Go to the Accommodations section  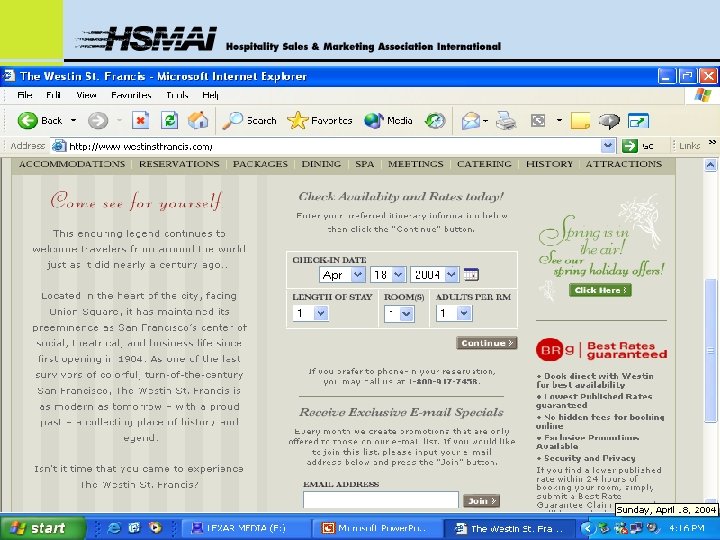pos(72,164)
